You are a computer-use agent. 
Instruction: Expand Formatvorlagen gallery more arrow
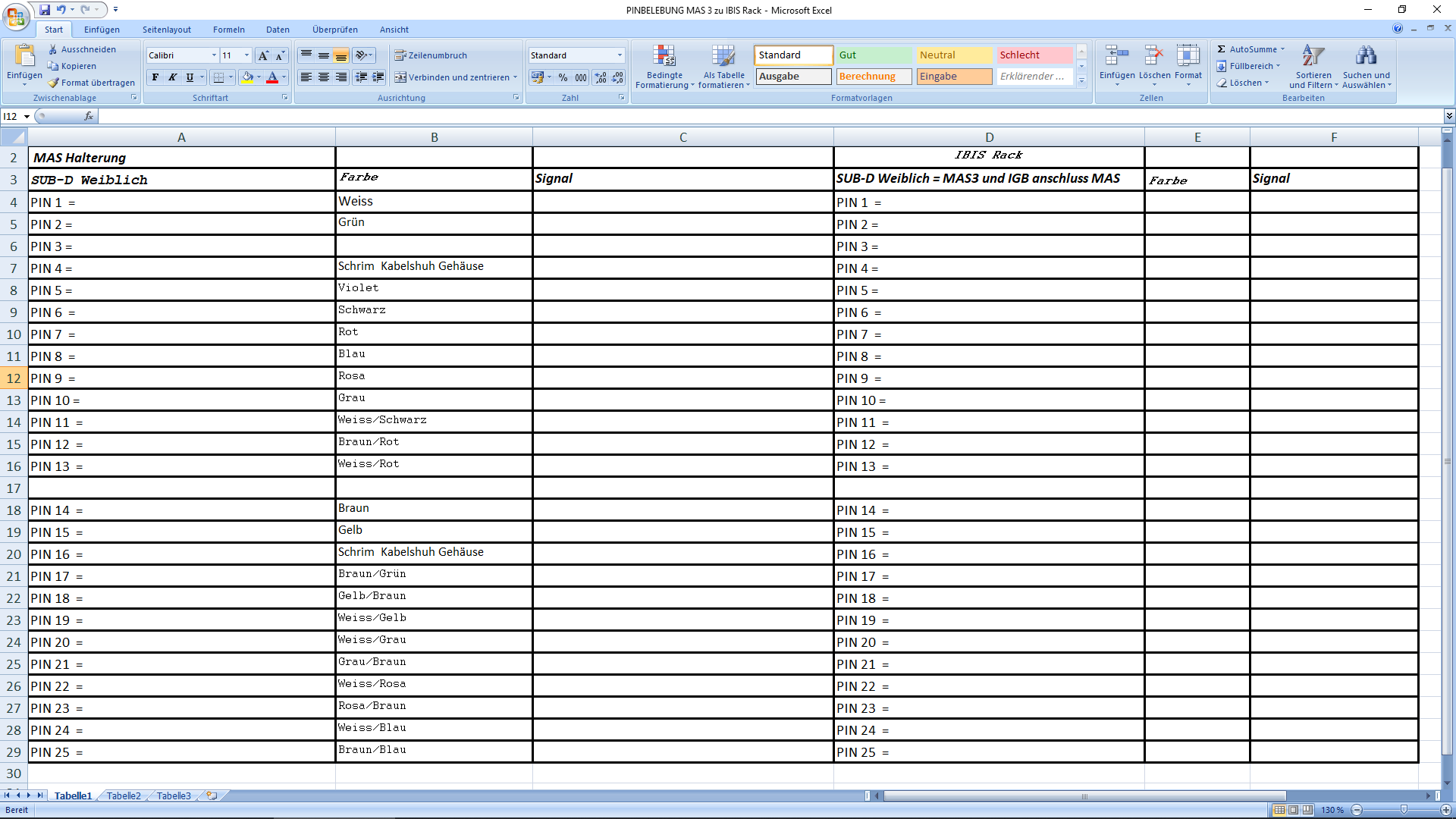pos(1082,80)
